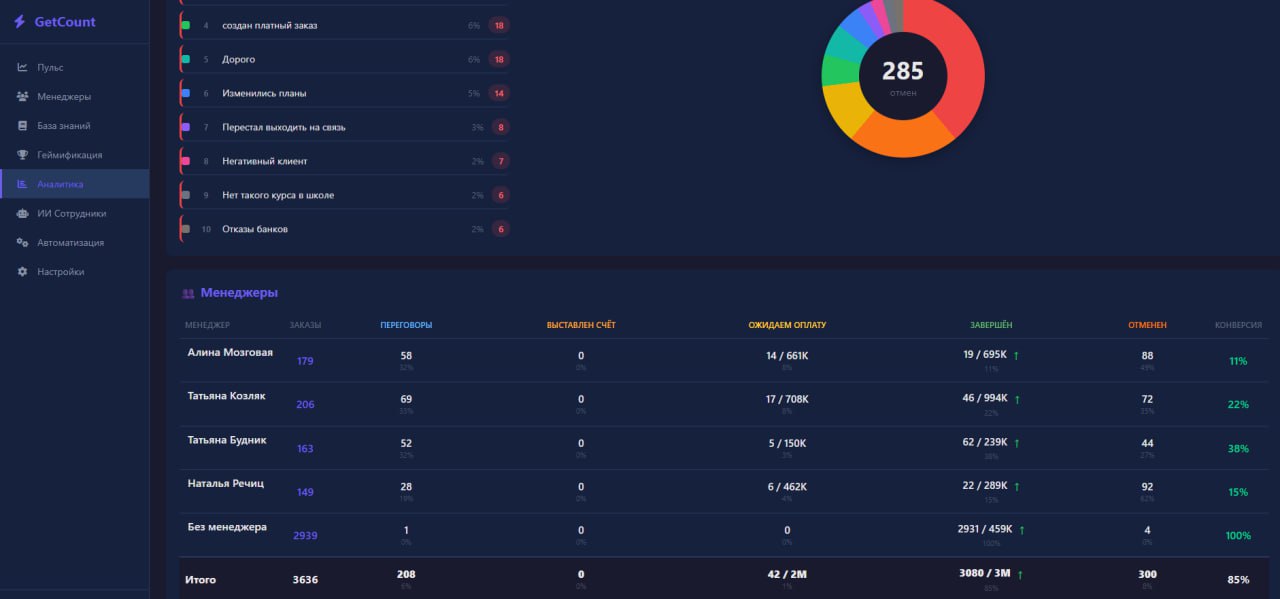Open the 2939 orders of Без менеджера
Viewport: 1280px width, 599px height.
pyautogui.click(x=305, y=536)
